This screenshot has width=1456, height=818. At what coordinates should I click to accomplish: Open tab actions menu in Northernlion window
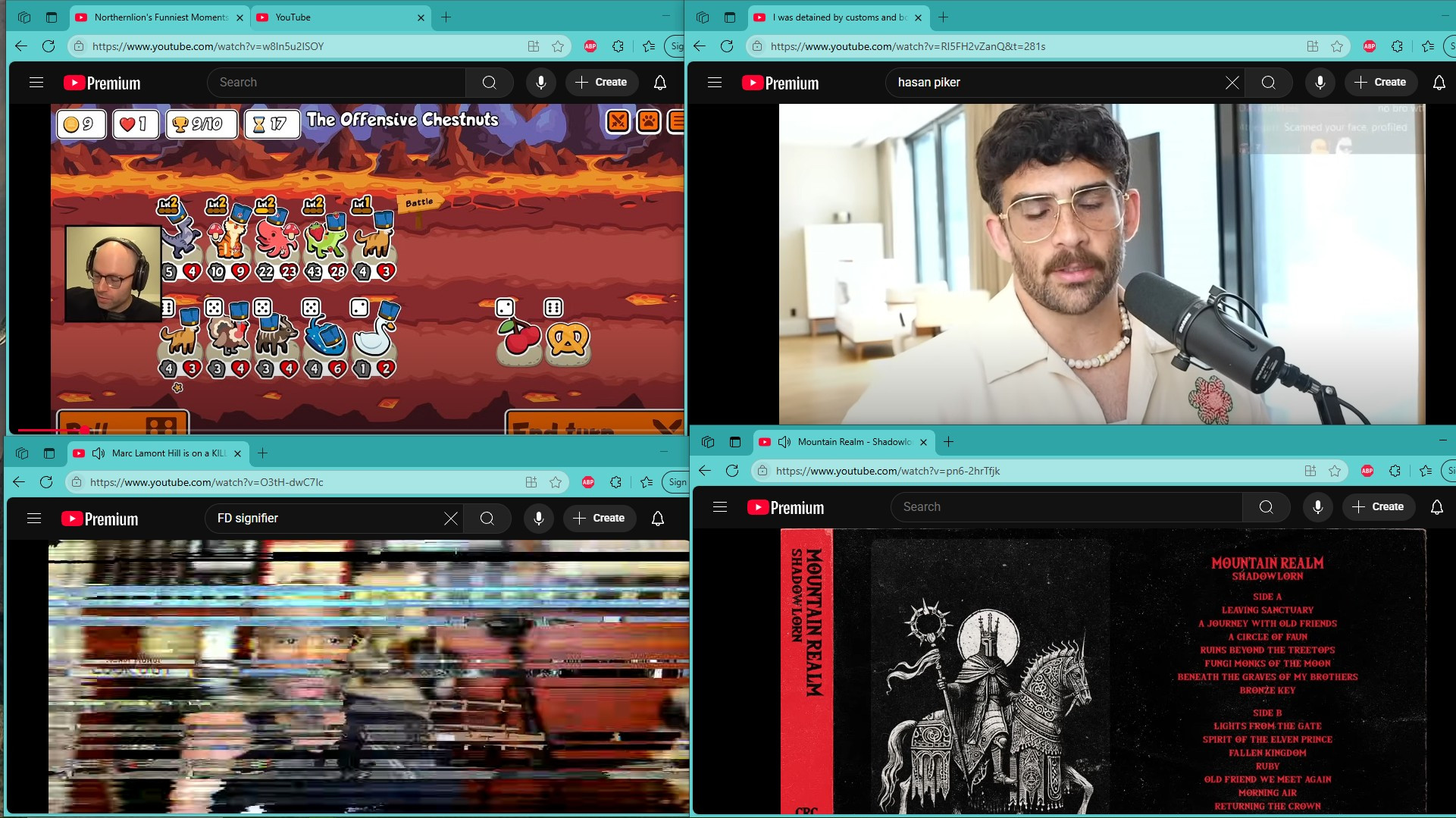(52, 17)
